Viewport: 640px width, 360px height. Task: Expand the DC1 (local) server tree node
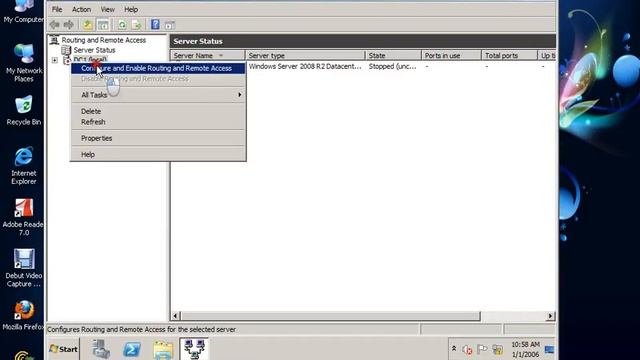[x=55, y=60]
